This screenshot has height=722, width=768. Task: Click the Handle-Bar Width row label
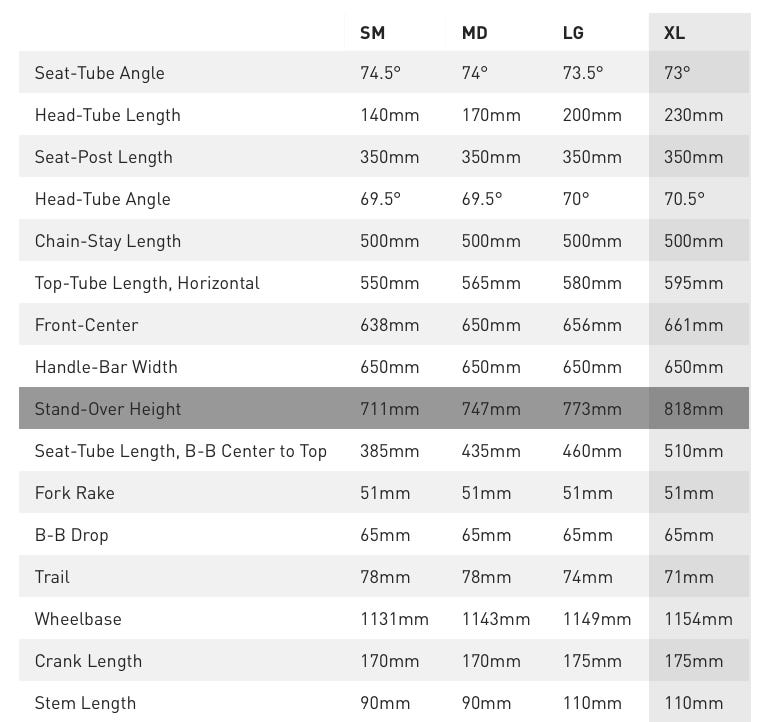[106, 367]
